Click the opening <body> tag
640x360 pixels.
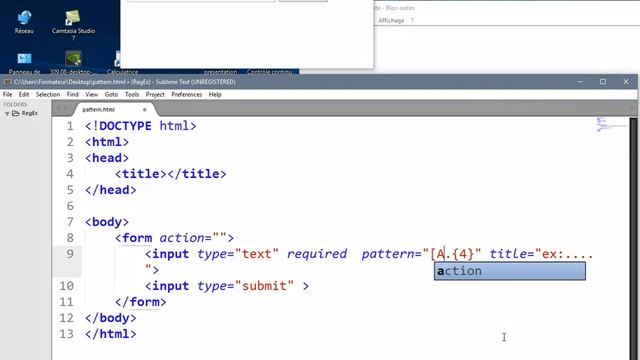point(107,222)
